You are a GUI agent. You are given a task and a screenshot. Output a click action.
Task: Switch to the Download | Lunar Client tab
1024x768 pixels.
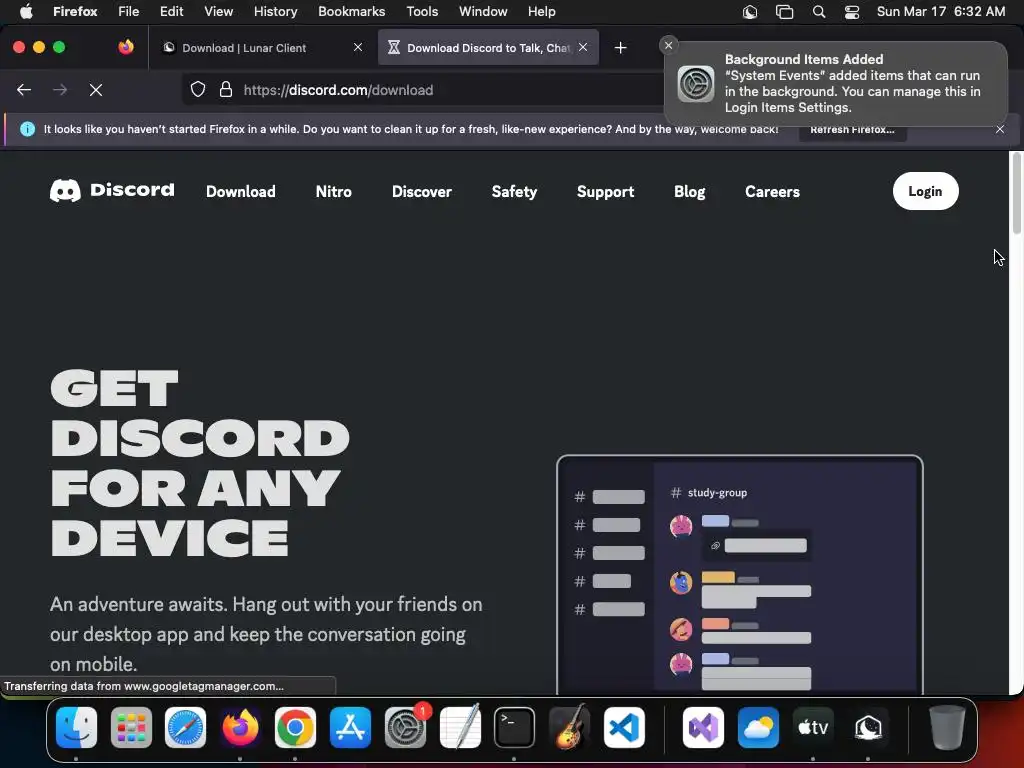pyautogui.click(x=255, y=47)
